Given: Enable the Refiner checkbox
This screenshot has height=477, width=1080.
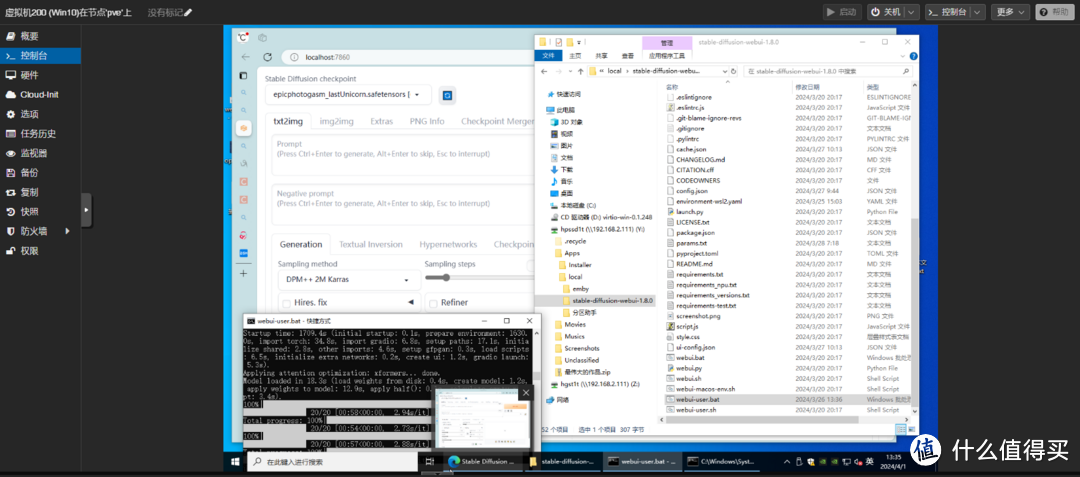Looking at the screenshot, I should click(433, 302).
